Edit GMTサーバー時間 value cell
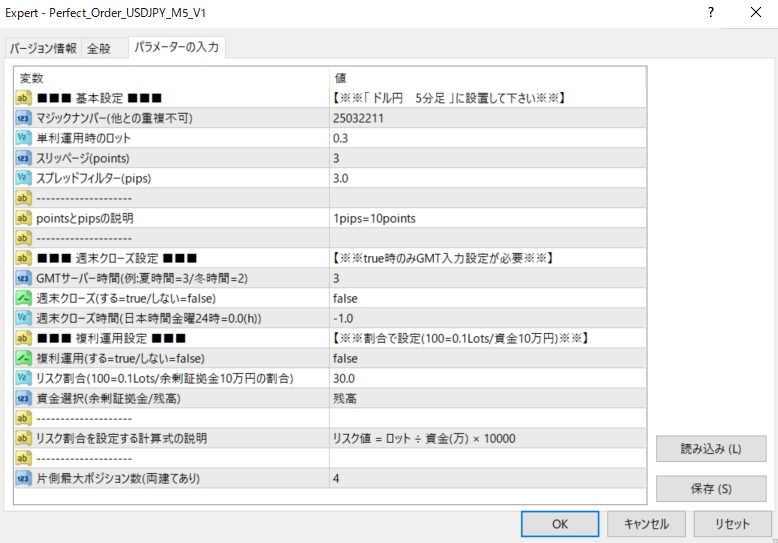This screenshot has height=543, width=778. coord(488,278)
